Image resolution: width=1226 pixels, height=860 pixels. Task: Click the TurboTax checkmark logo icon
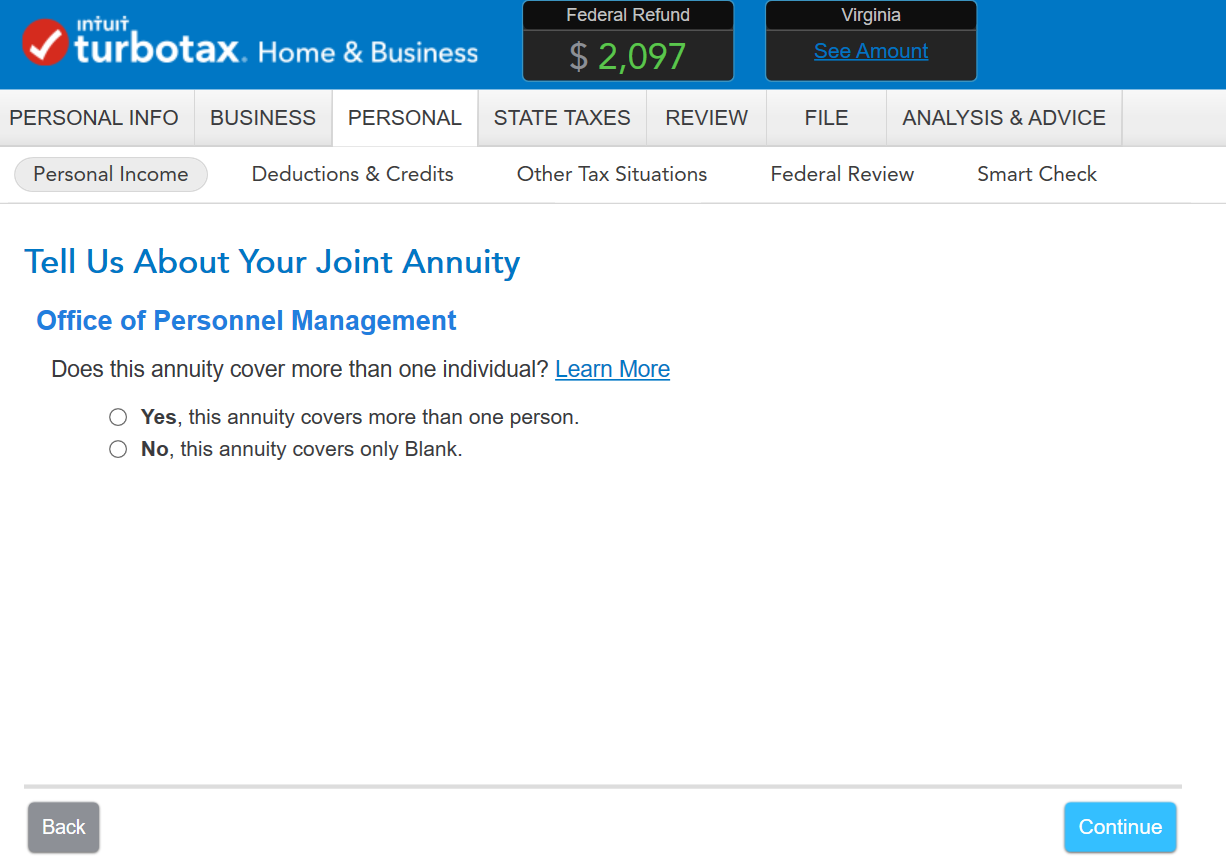pos(45,42)
